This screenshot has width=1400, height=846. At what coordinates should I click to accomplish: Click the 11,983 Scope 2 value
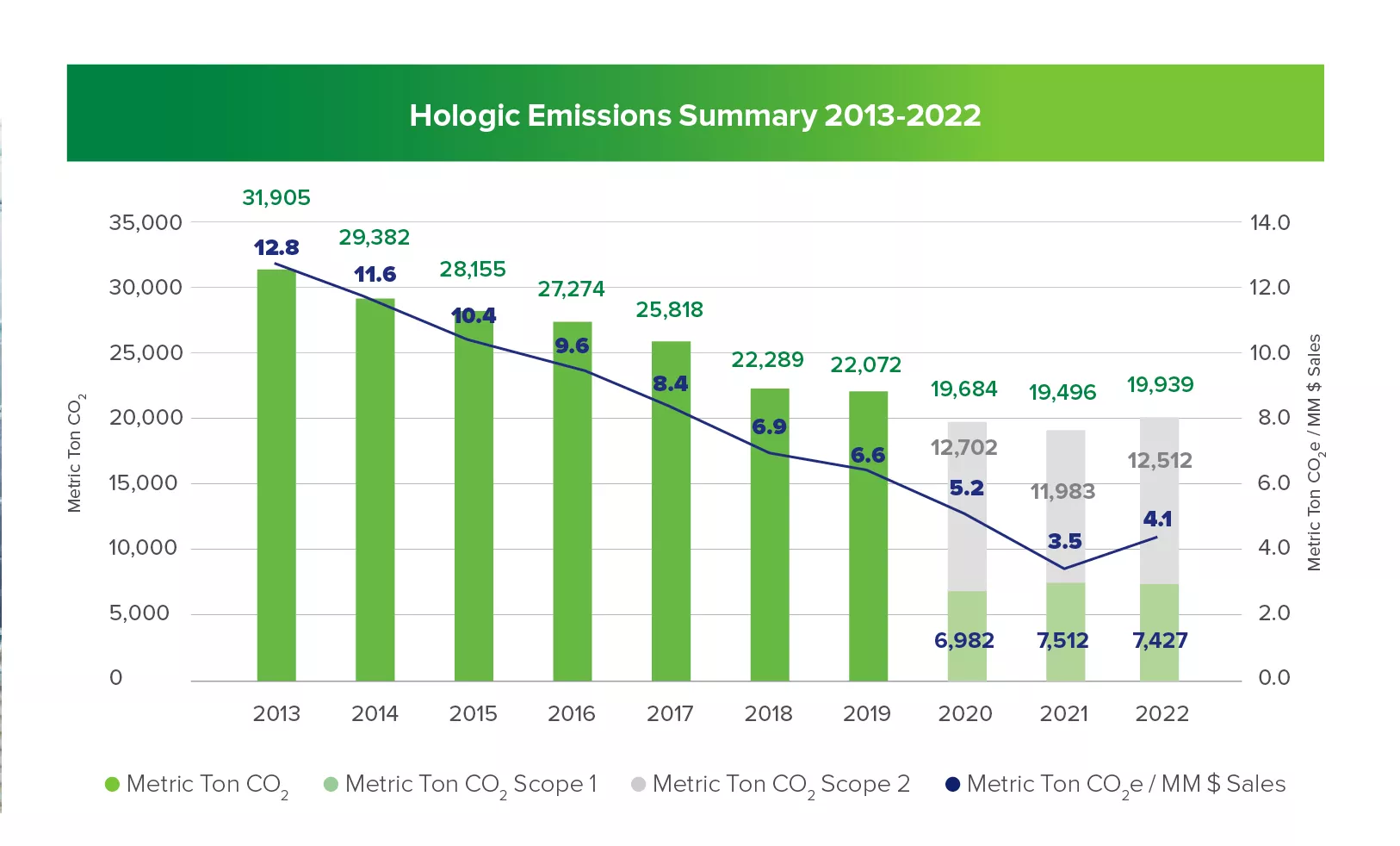pyautogui.click(x=1063, y=492)
